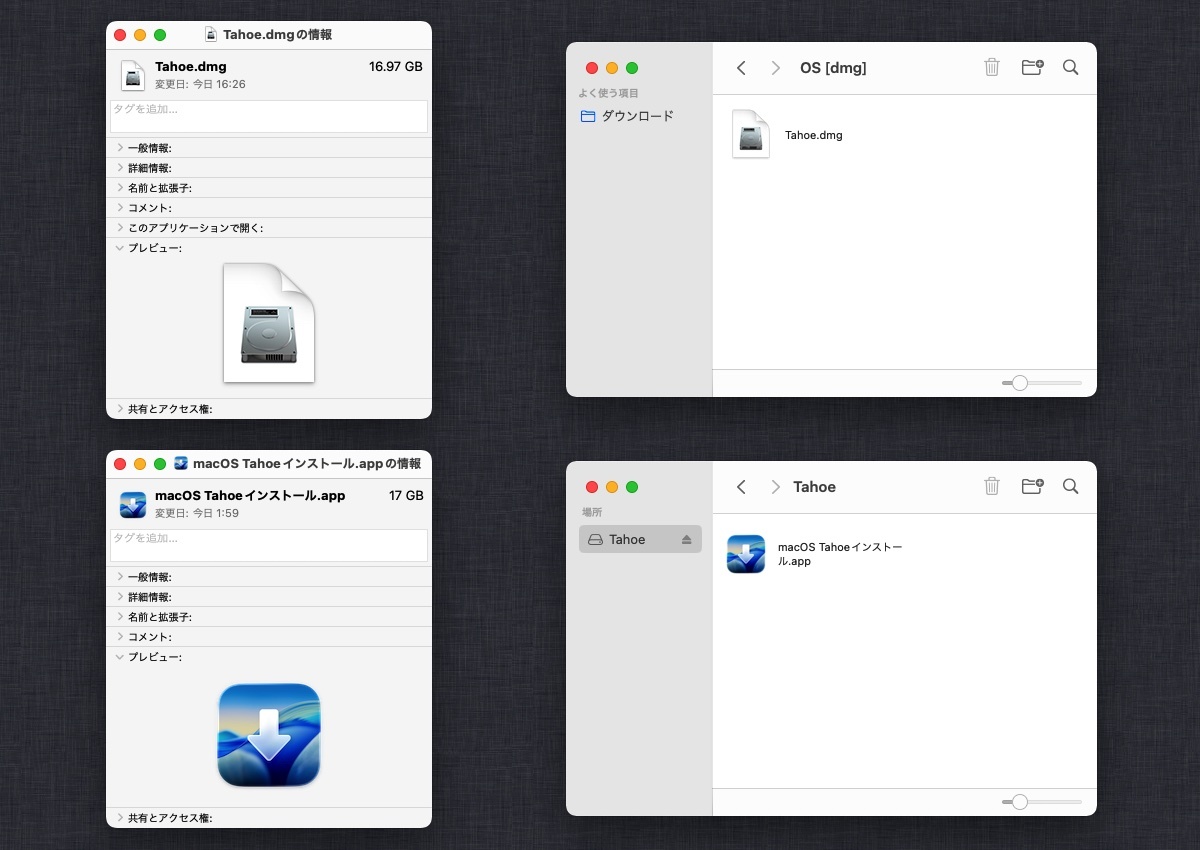This screenshot has height=850, width=1200.
Task: Select macOS Tahoe installer app icon in Finder
Action: click(x=746, y=554)
